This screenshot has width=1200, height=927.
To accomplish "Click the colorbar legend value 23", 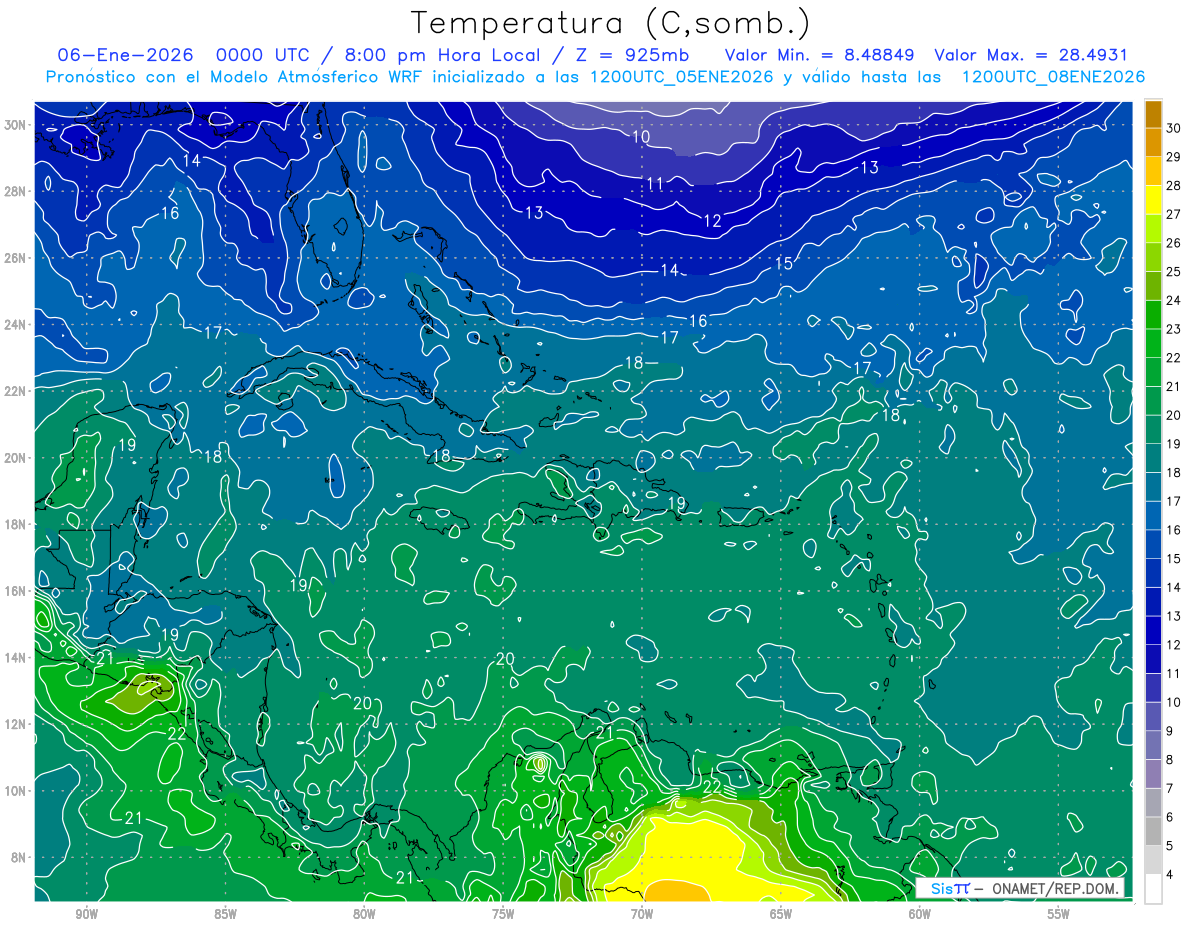I will click(1174, 329).
